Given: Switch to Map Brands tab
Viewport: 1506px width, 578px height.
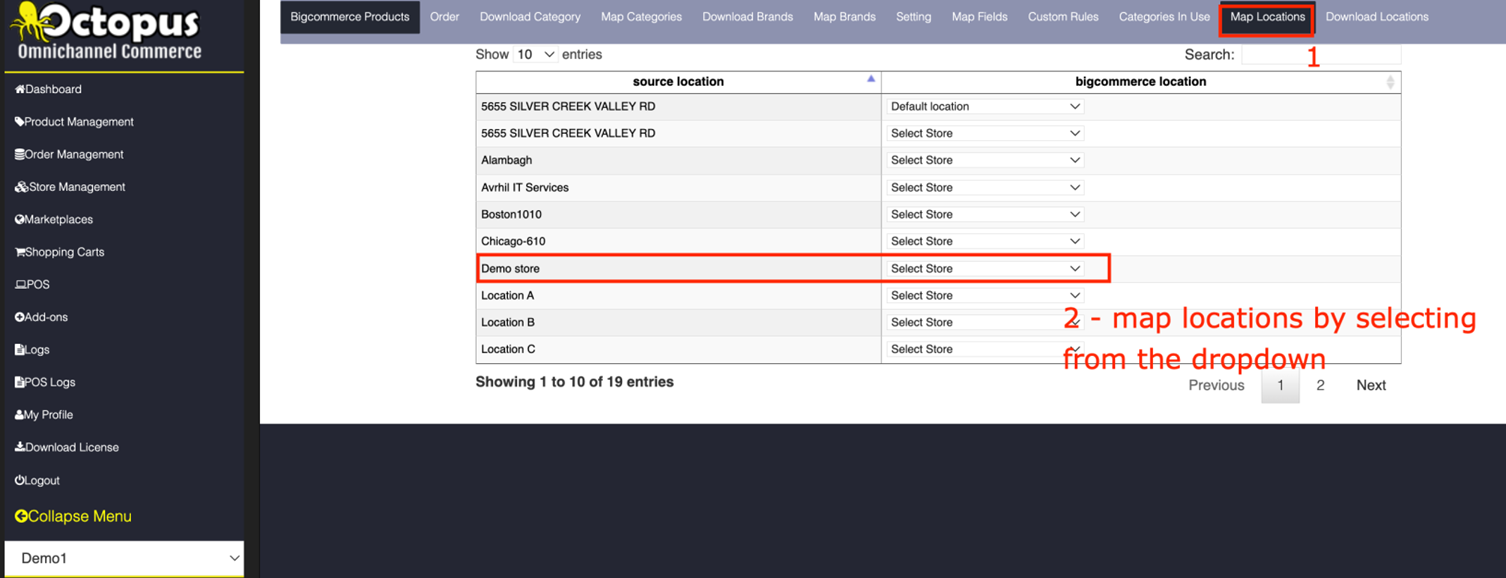Looking at the screenshot, I should (845, 17).
